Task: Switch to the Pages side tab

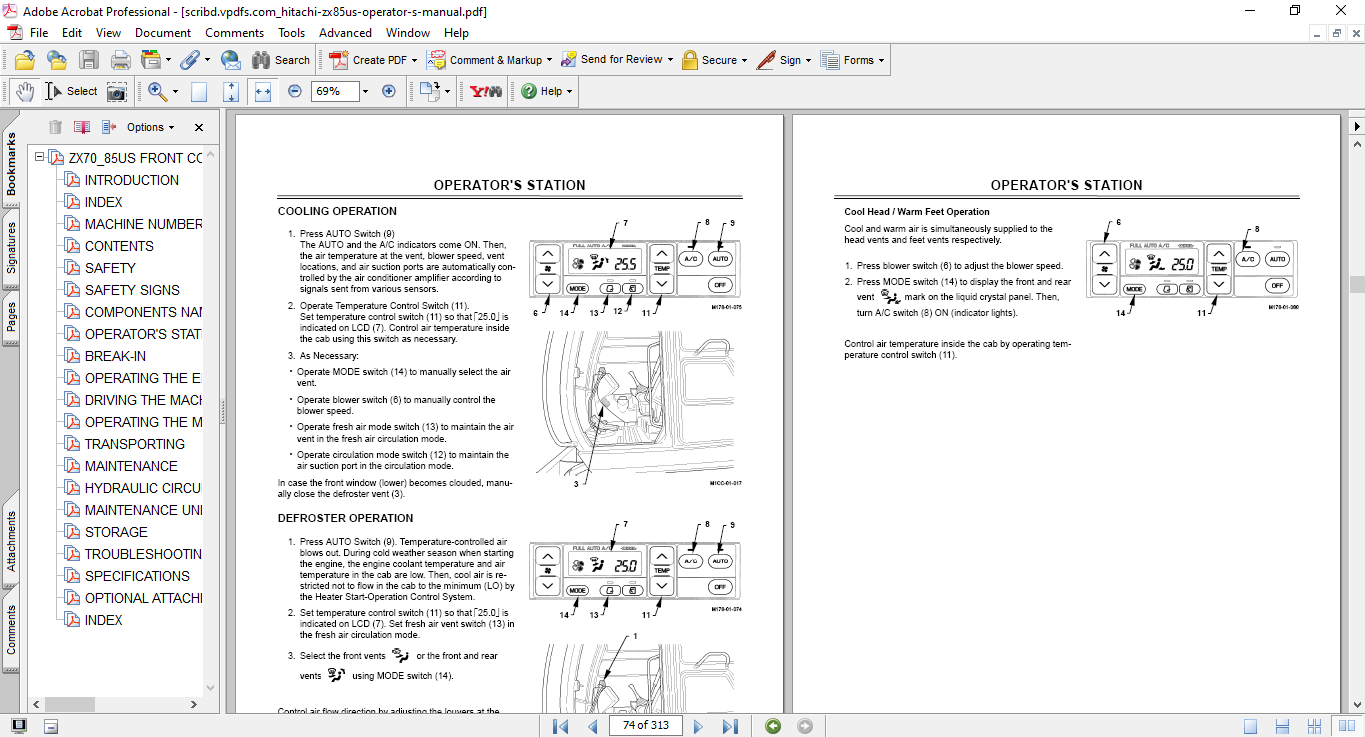Action: pyautogui.click(x=11, y=317)
